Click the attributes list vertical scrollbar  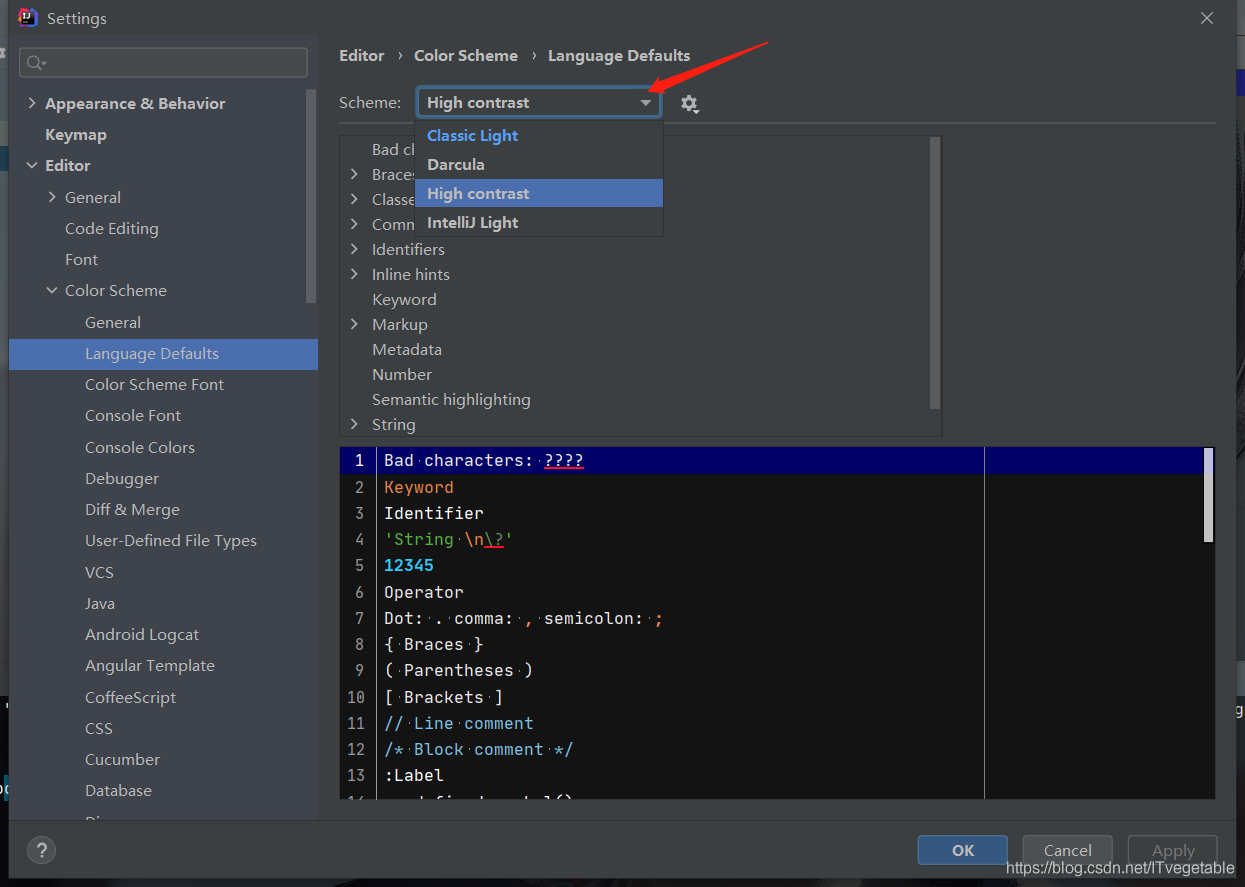click(x=935, y=273)
